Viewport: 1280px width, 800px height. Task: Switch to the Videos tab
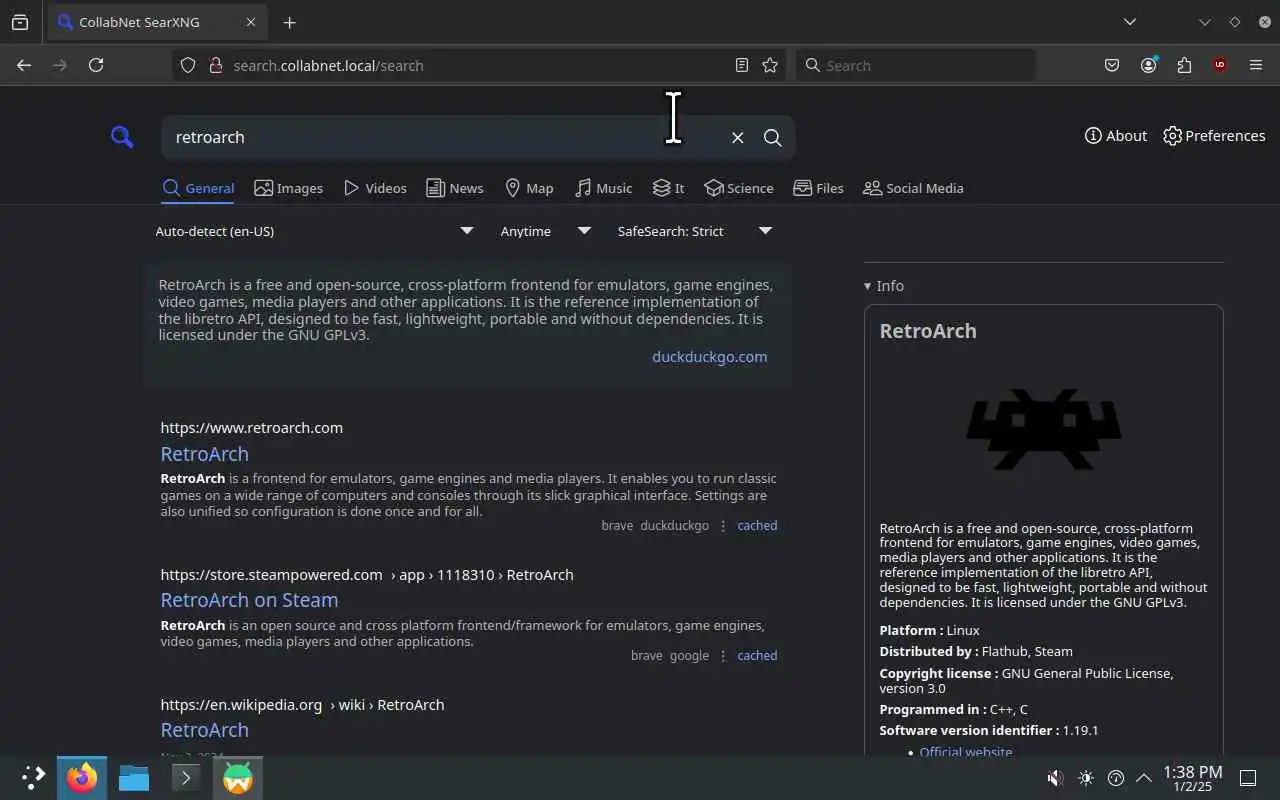coord(375,188)
